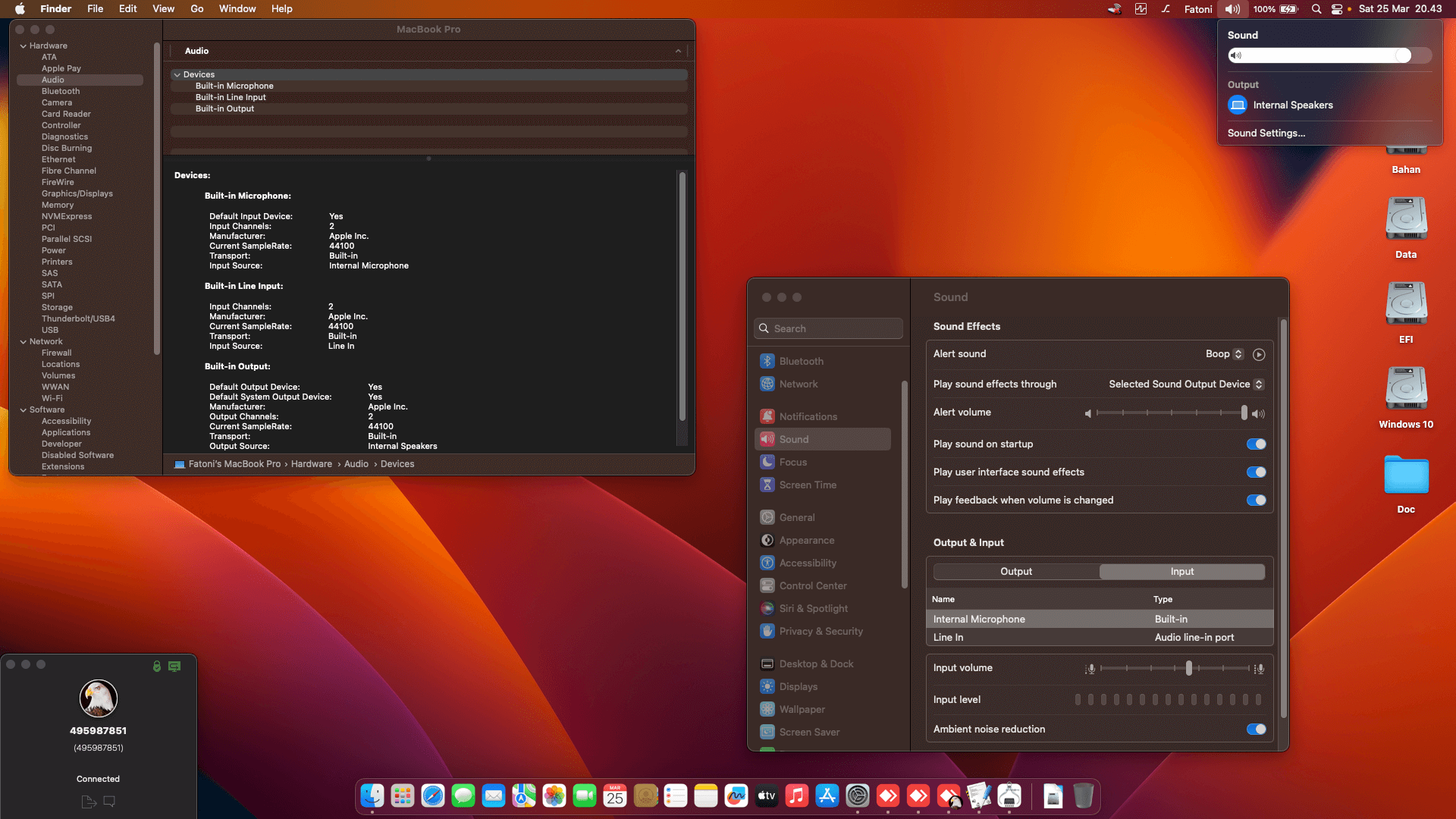Turn off Ambient noise reduction

tap(1255, 729)
